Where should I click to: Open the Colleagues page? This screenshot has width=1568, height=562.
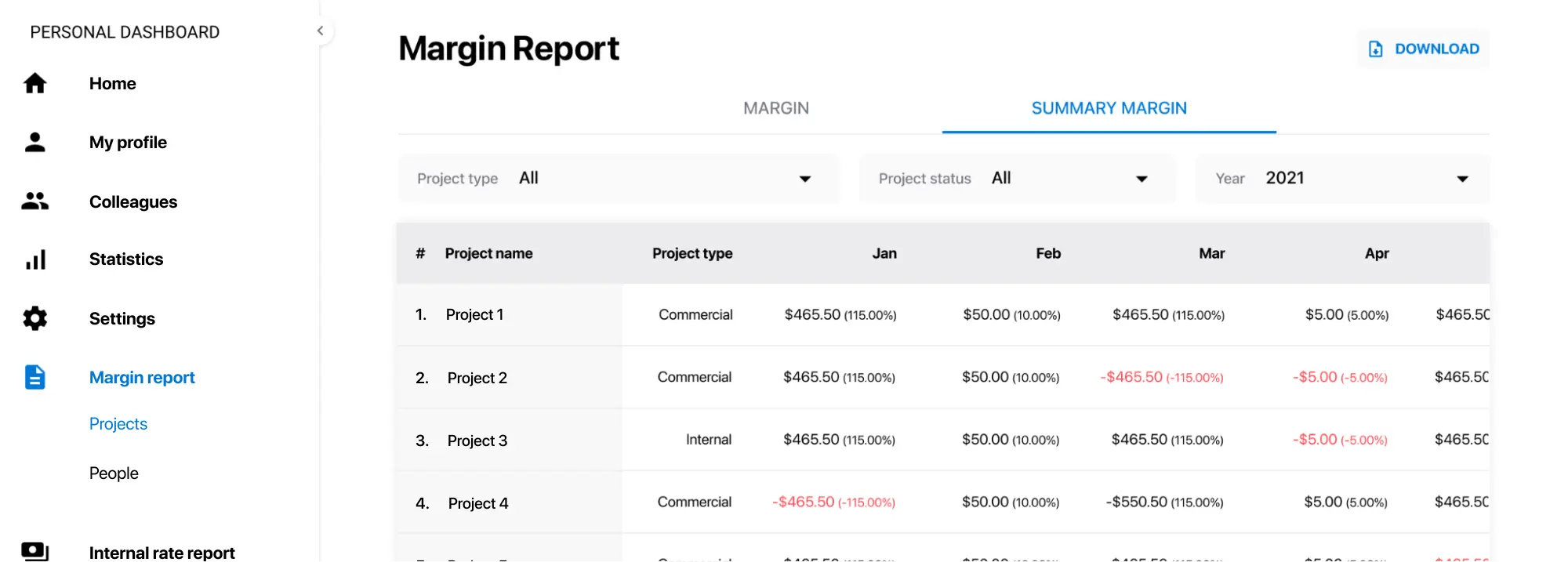133,201
